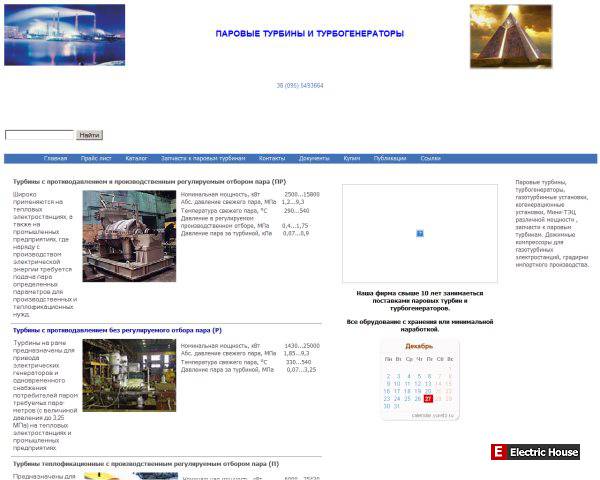
Task: Click the search text field
Action: [x=39, y=134]
